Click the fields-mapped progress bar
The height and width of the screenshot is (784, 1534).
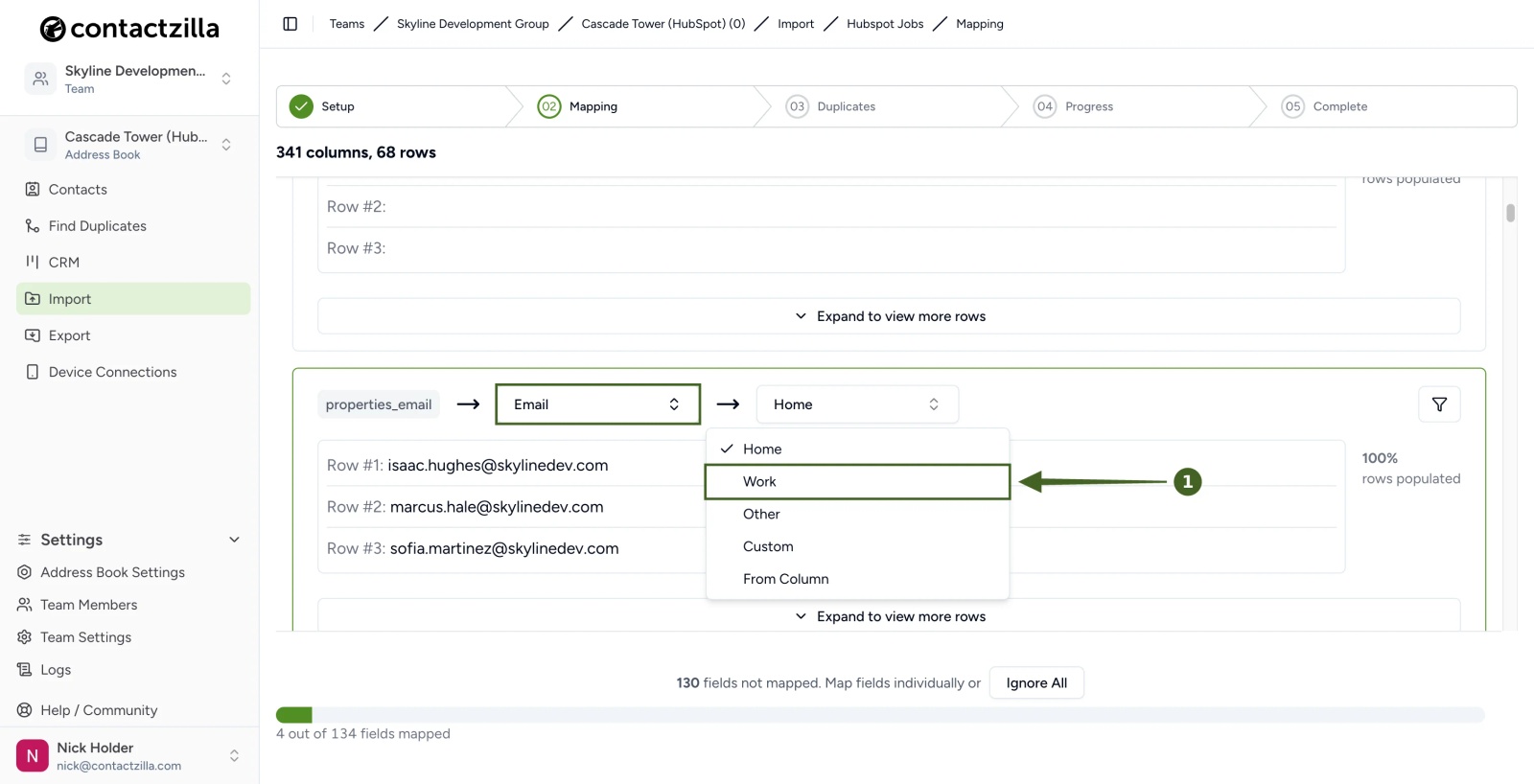(879, 715)
